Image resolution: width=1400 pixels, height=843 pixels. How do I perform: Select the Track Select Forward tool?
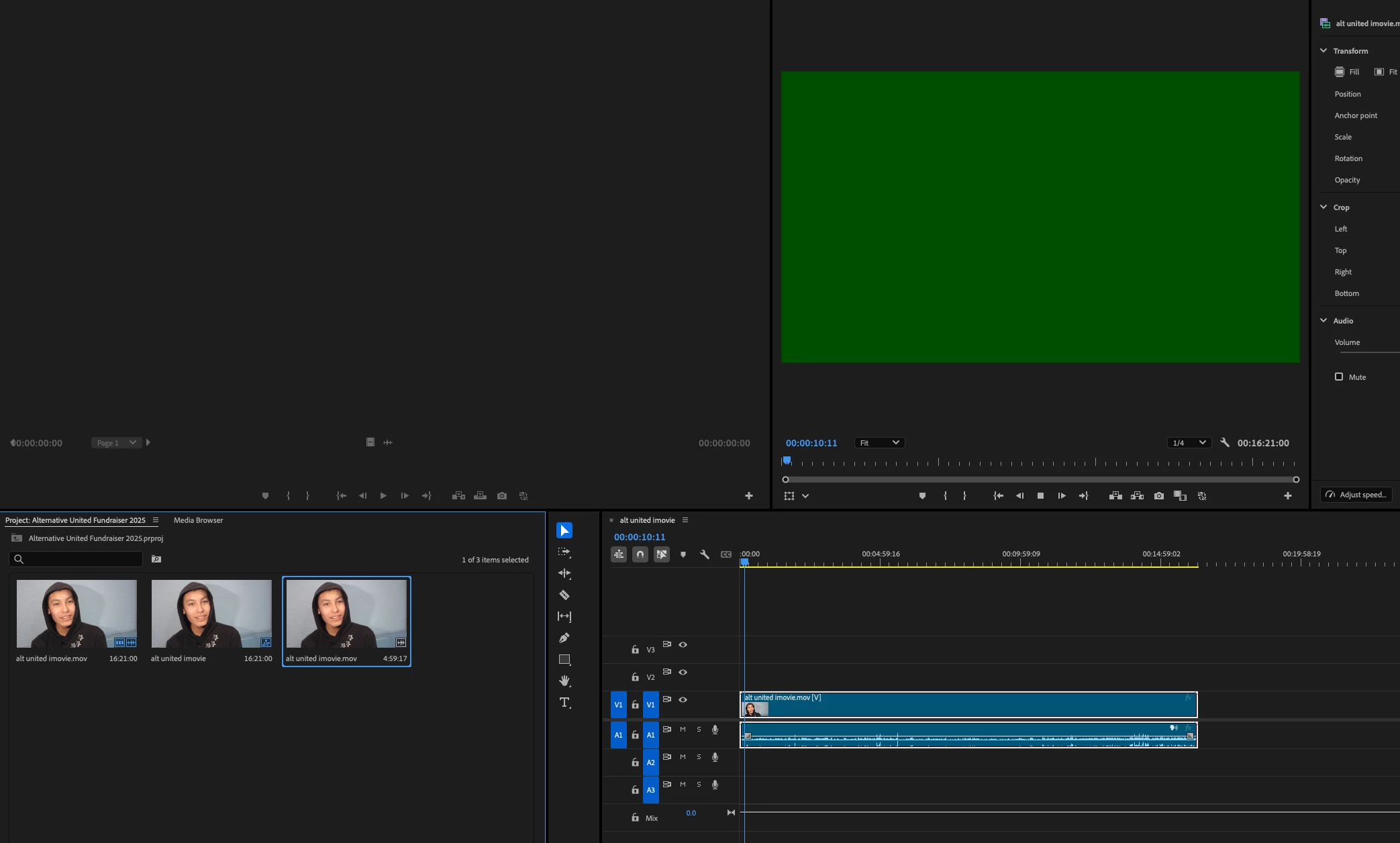coord(564,552)
